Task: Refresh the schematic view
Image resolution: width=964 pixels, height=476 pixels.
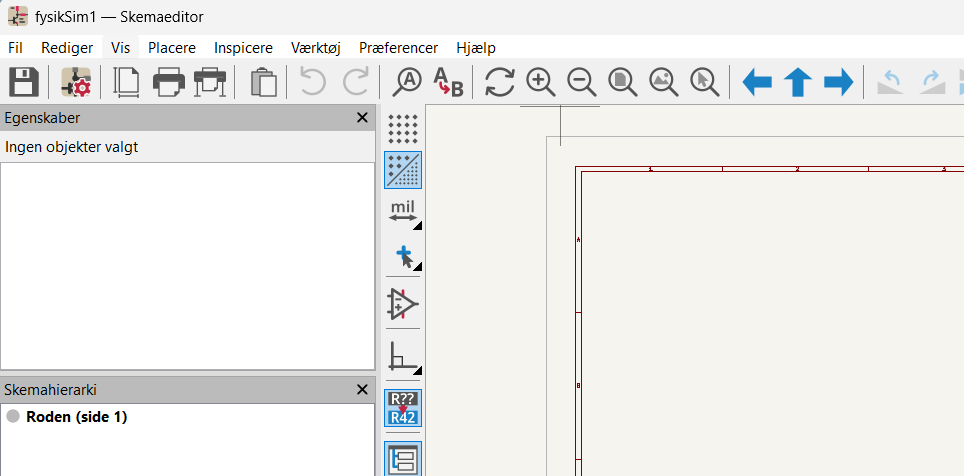Action: click(500, 82)
